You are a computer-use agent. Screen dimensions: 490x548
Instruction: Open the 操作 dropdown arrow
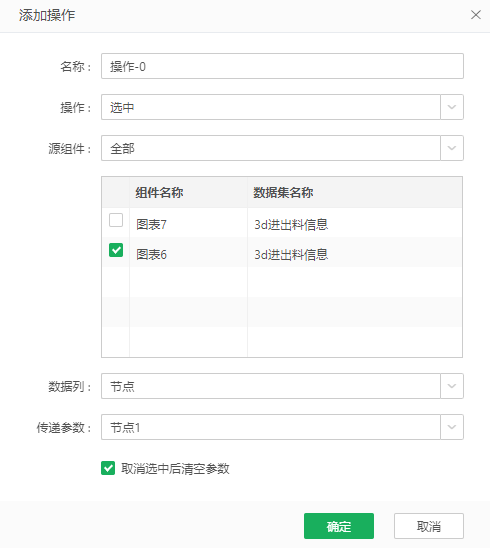(452, 107)
